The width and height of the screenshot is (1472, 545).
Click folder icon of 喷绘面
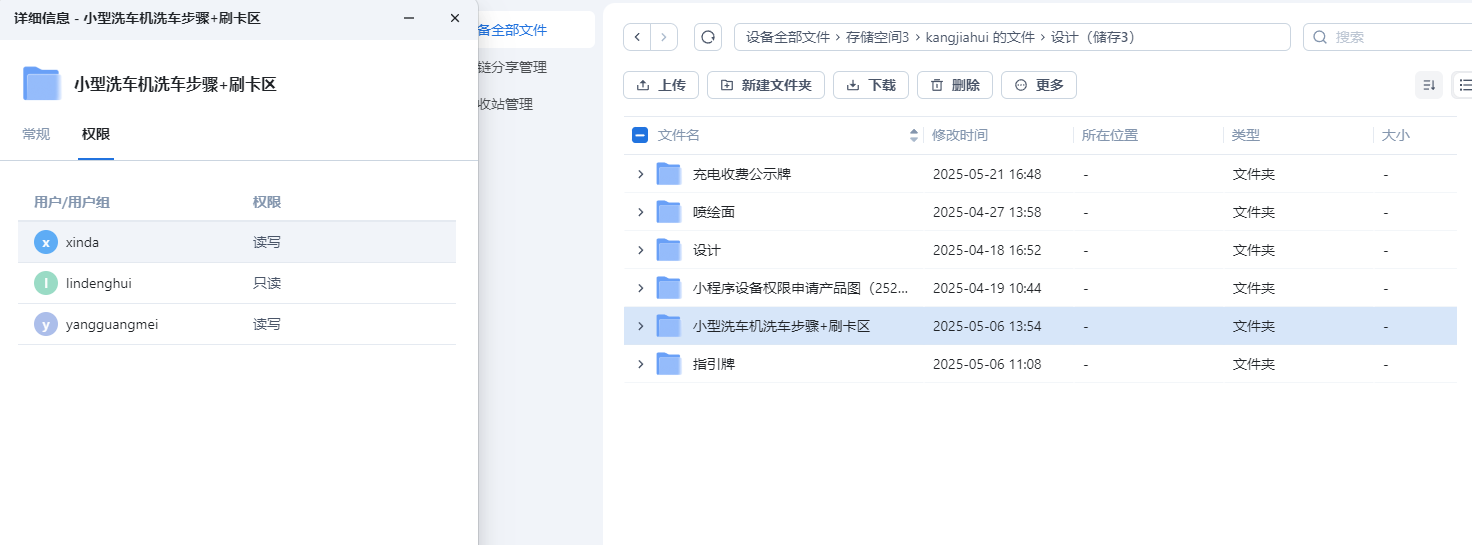coord(669,212)
